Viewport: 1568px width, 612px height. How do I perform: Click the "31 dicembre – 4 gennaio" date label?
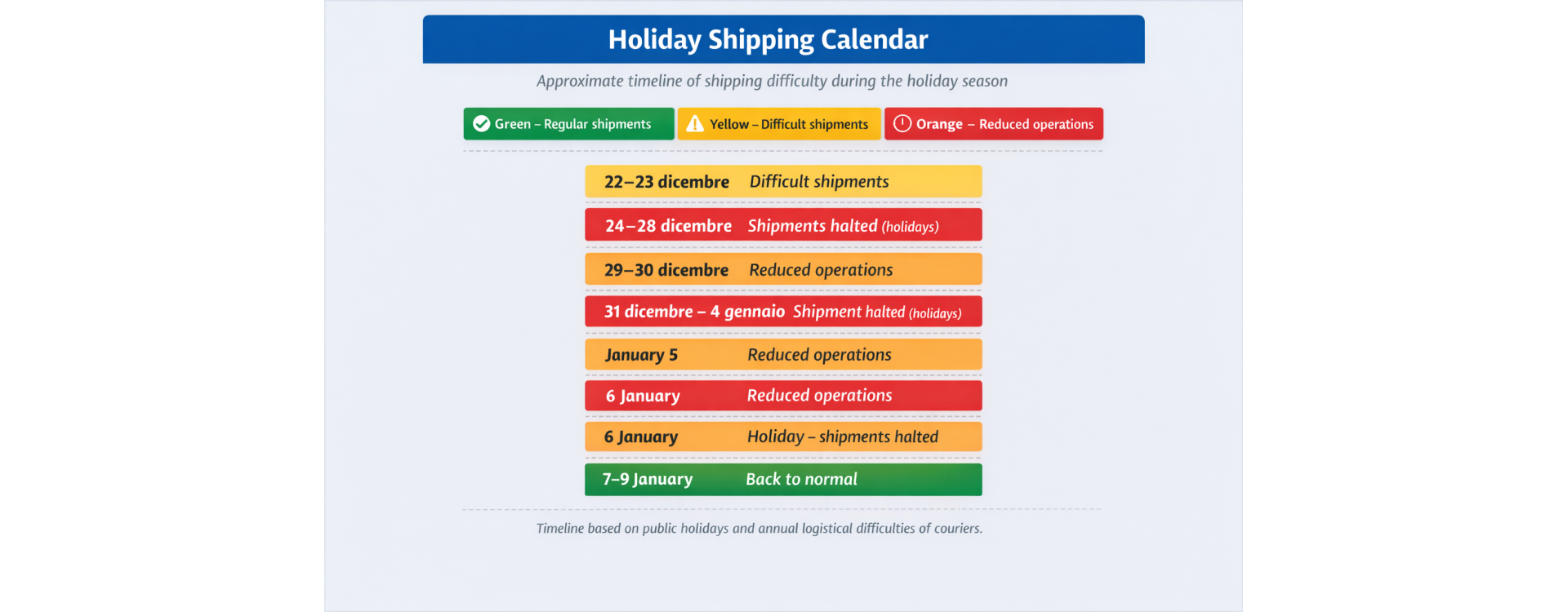point(694,312)
